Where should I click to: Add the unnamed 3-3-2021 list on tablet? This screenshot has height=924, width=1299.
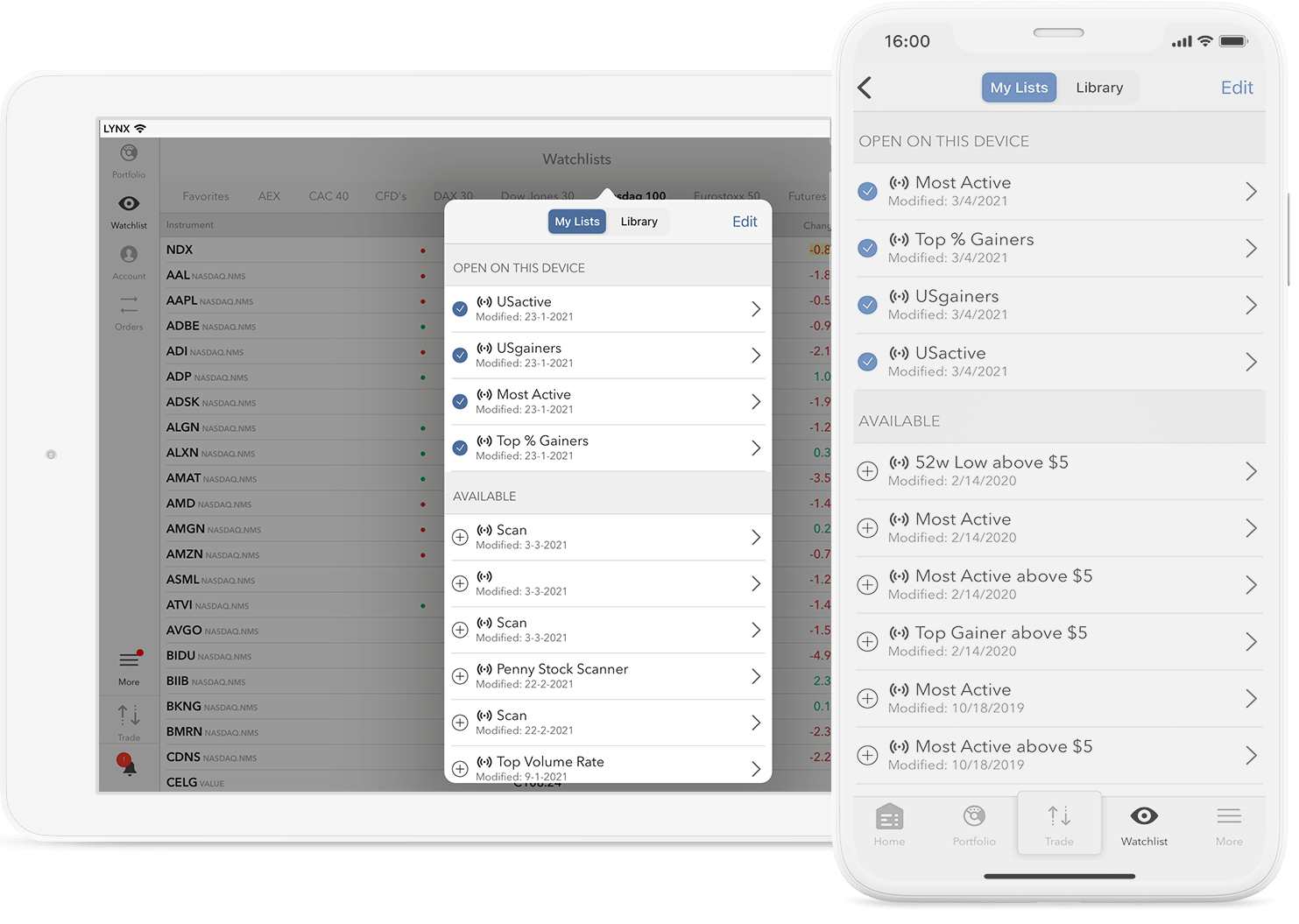coord(460,583)
